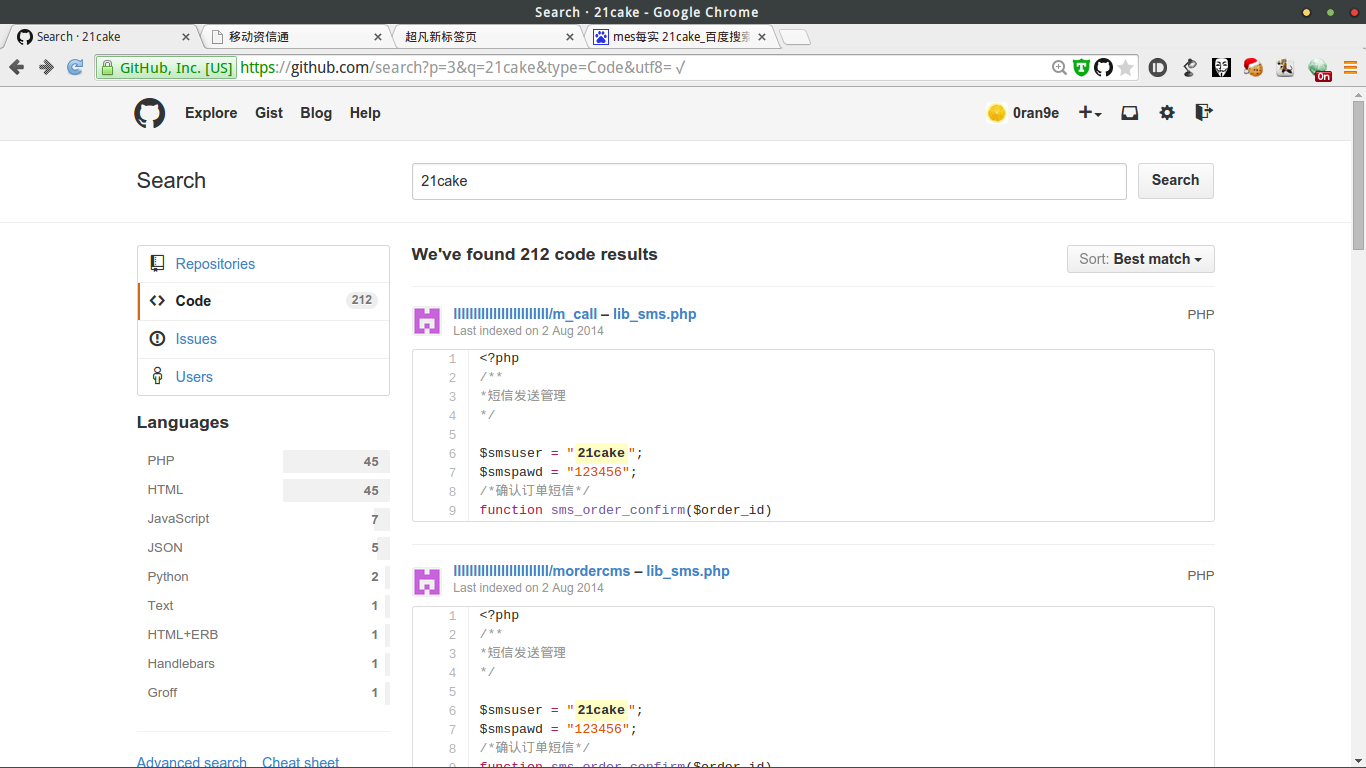
Task: Select Code results in sidebar
Action: 263,301
